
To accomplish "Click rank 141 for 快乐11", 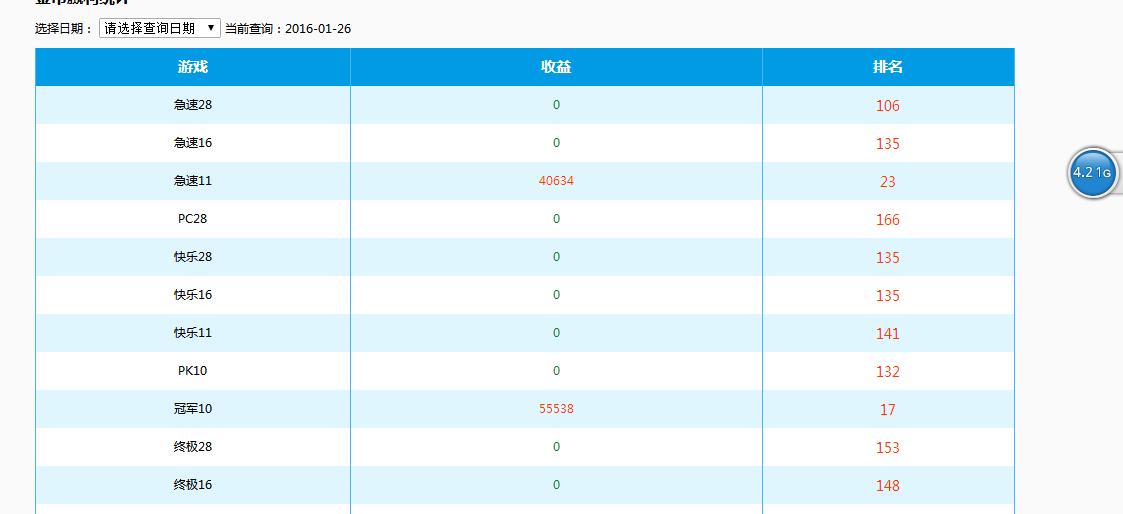I will [x=887, y=334].
